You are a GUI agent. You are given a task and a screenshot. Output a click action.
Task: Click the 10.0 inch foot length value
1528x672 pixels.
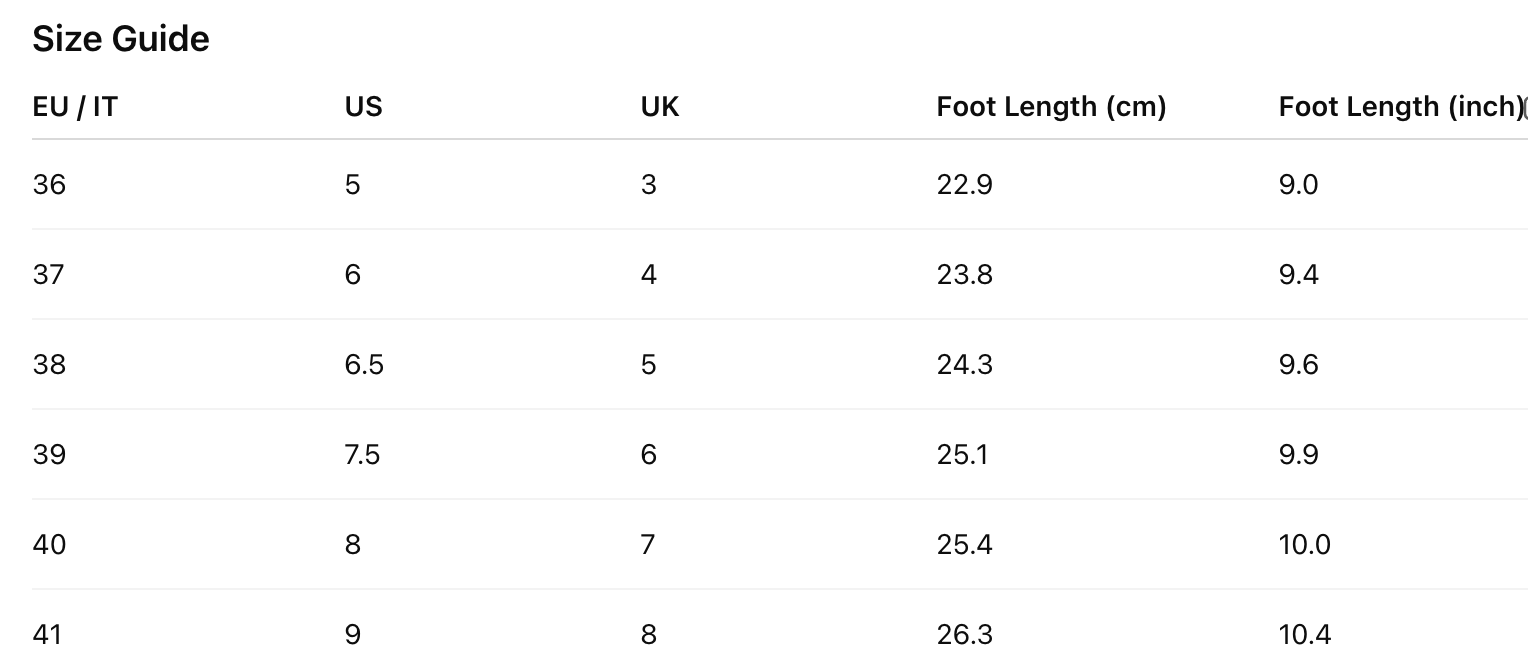(x=1304, y=544)
